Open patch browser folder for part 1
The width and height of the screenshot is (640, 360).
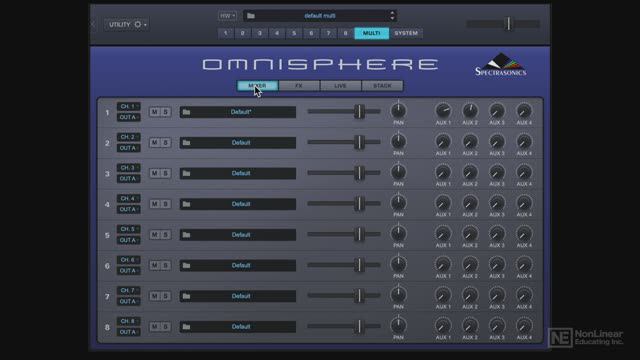pos(186,112)
